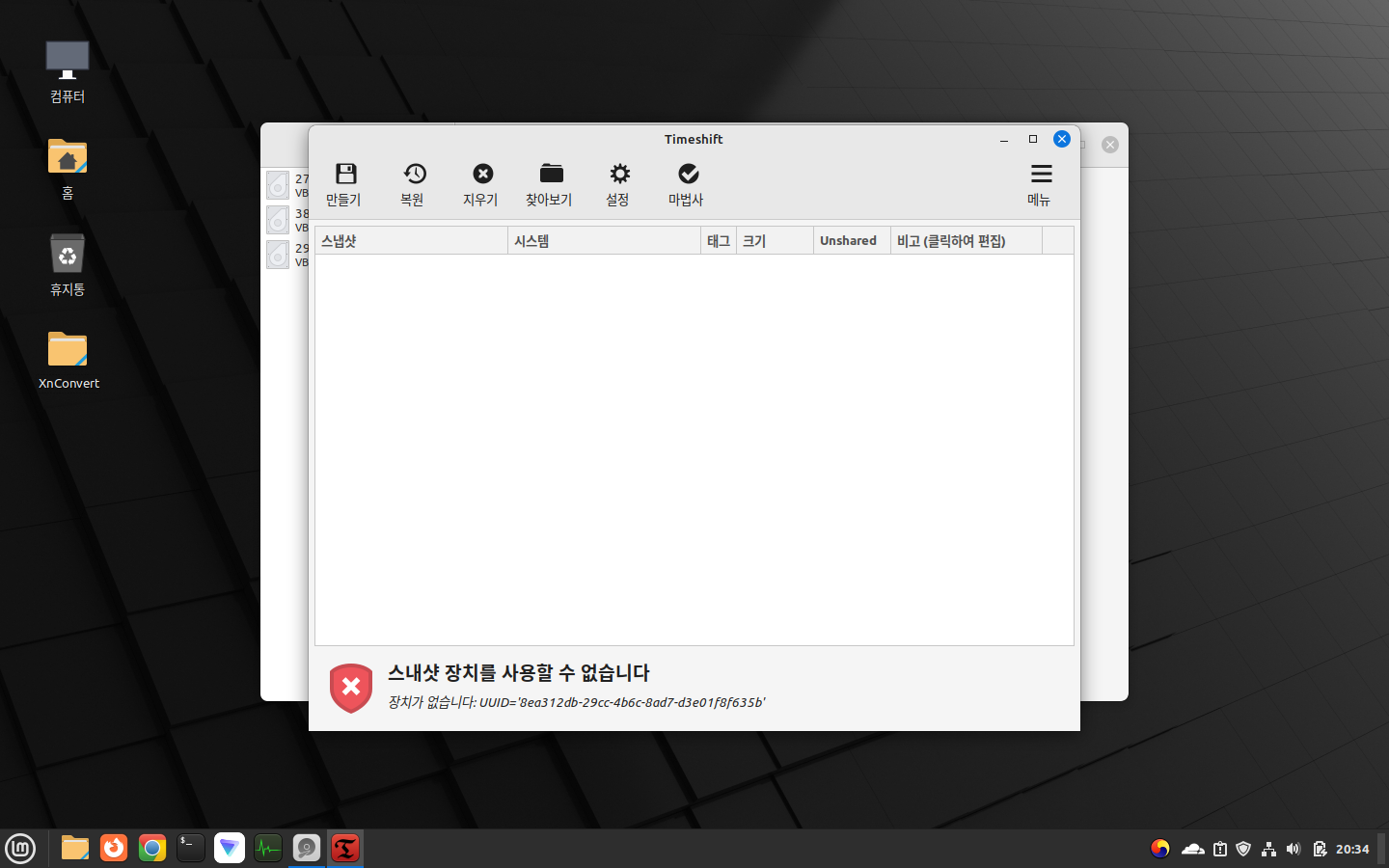Click the battery power tray icon
1389x868 pixels.
[x=1320, y=849]
